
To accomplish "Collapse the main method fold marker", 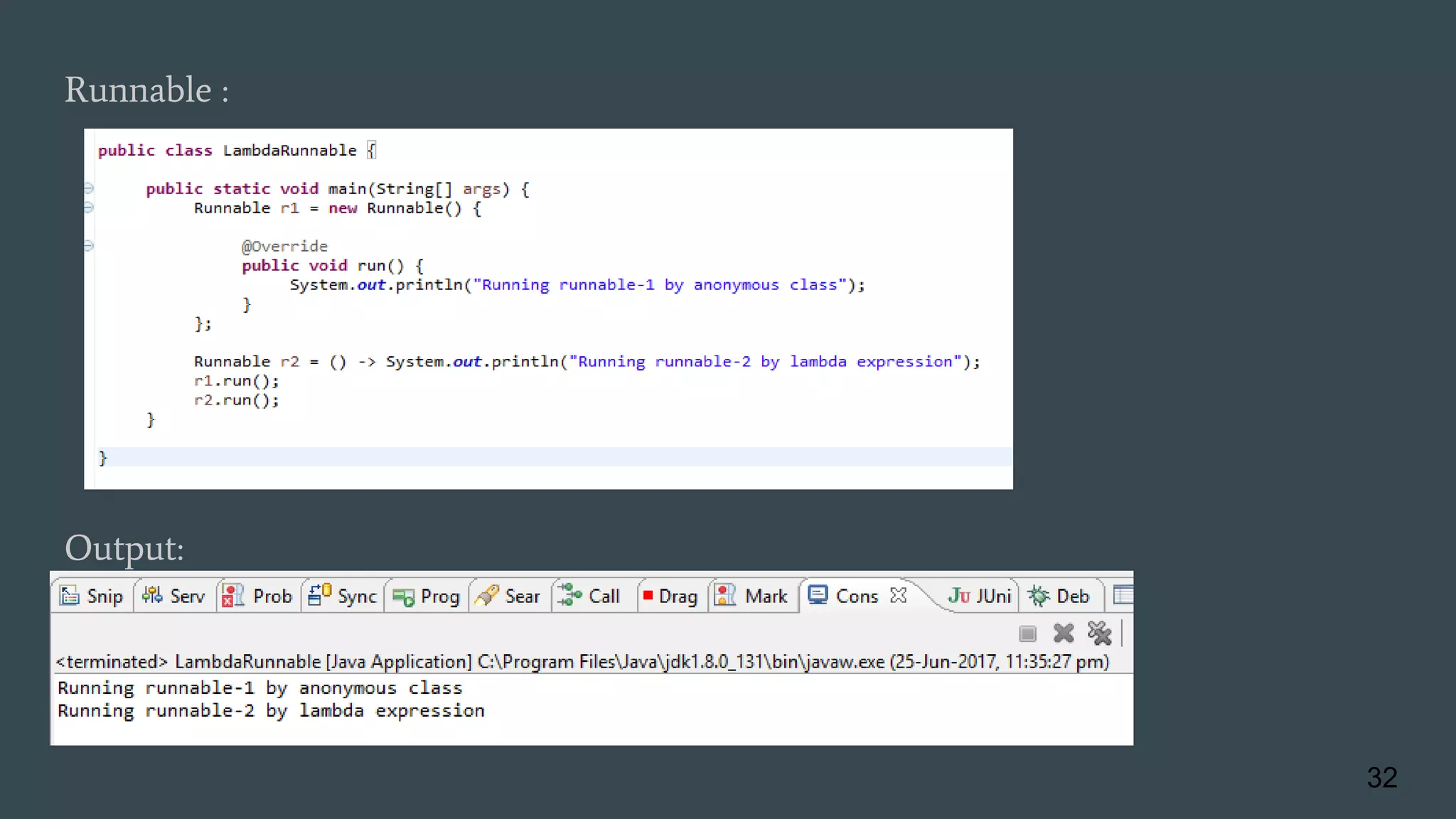I will pyautogui.click(x=89, y=188).
